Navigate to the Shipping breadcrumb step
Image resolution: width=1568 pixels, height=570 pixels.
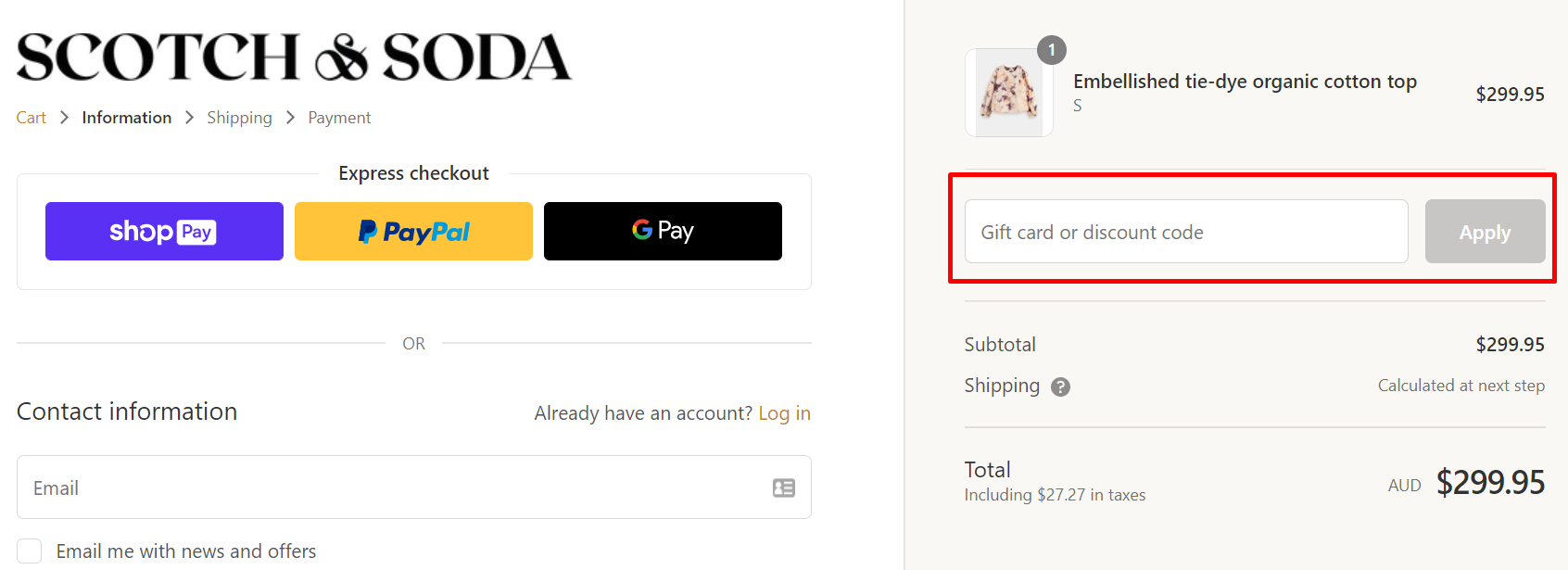[x=239, y=117]
